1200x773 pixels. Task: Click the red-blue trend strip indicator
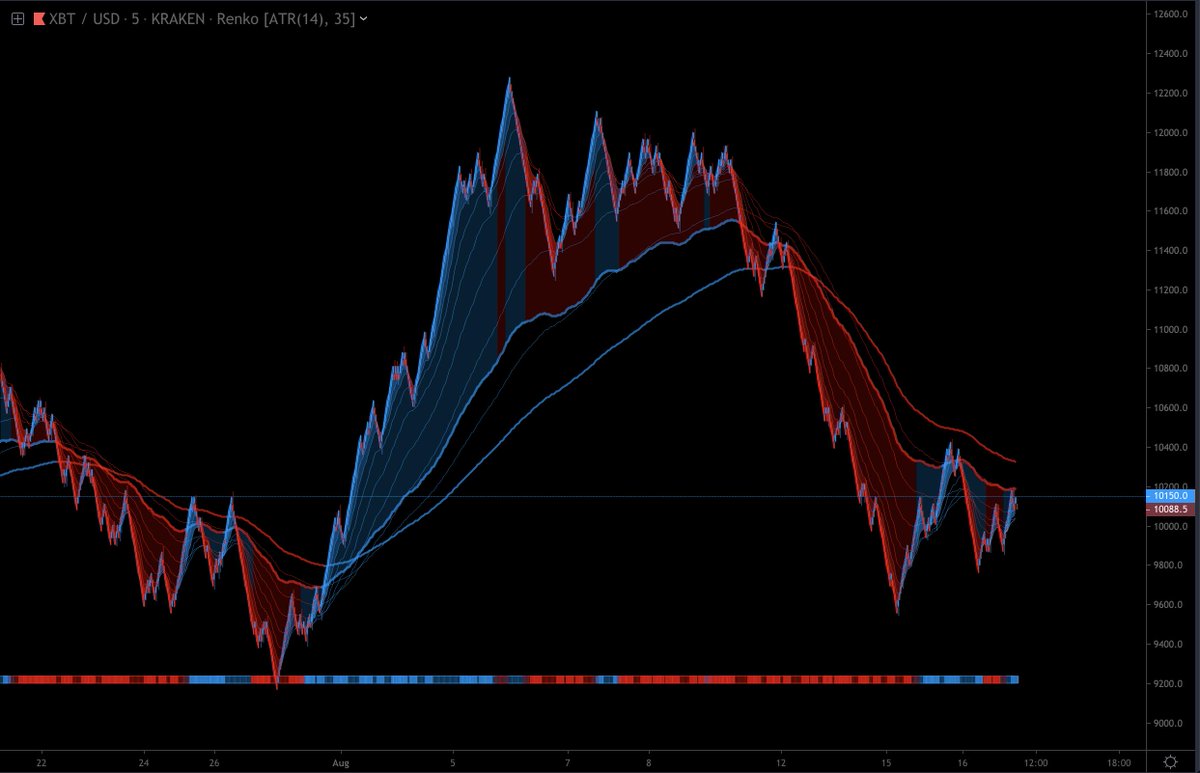[509, 679]
